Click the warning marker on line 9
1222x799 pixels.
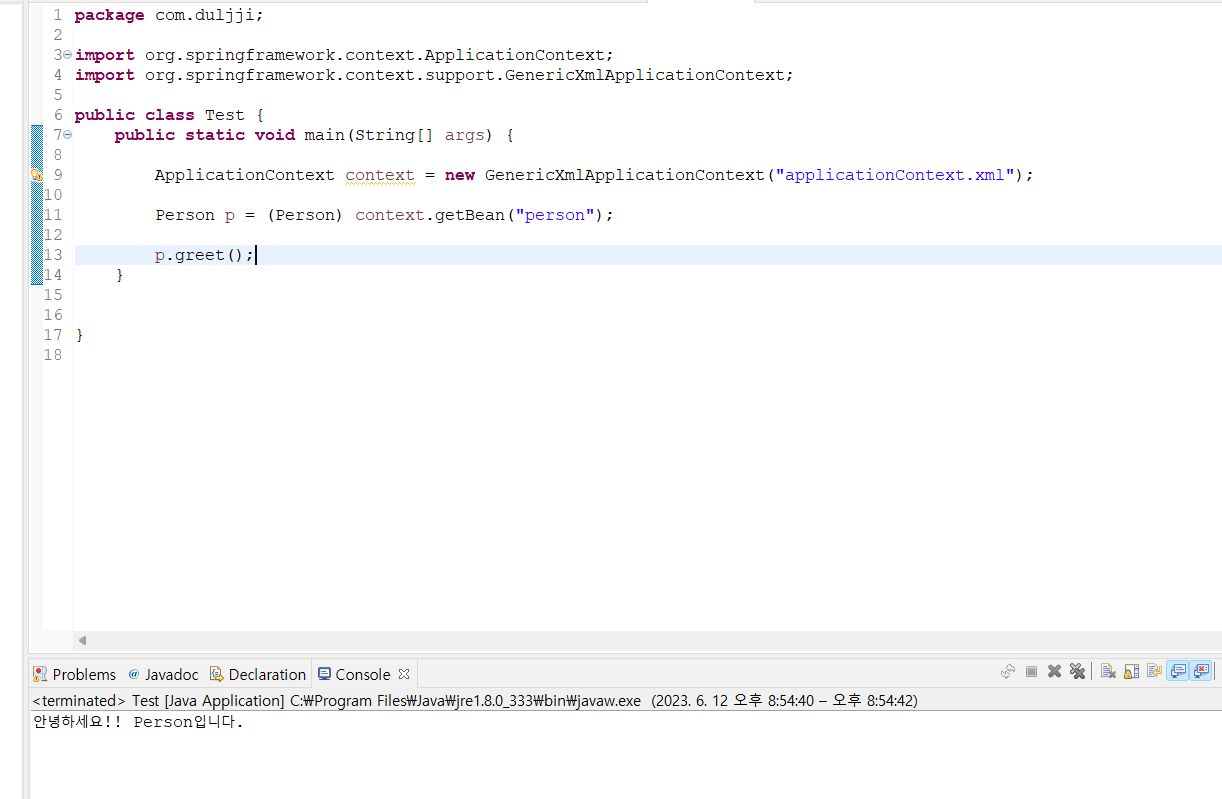click(37, 175)
